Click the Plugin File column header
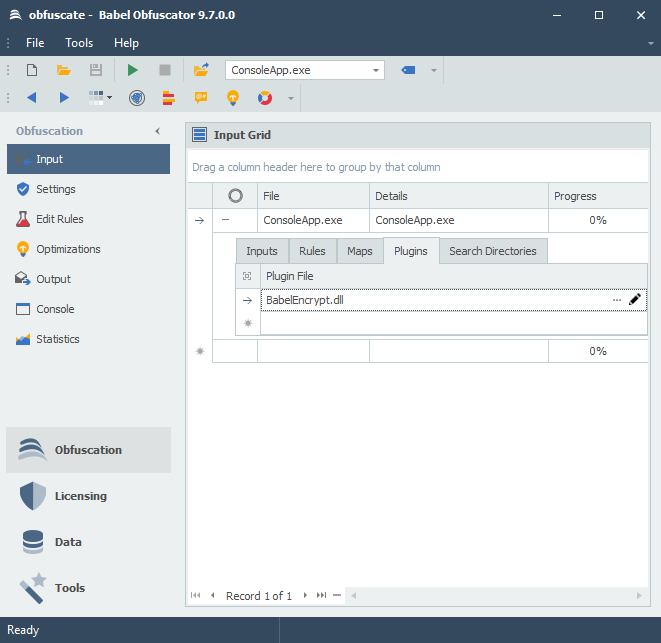 (454, 276)
